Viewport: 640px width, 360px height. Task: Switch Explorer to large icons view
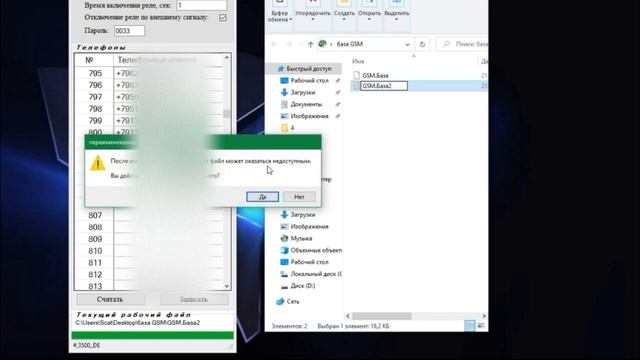coord(481,325)
